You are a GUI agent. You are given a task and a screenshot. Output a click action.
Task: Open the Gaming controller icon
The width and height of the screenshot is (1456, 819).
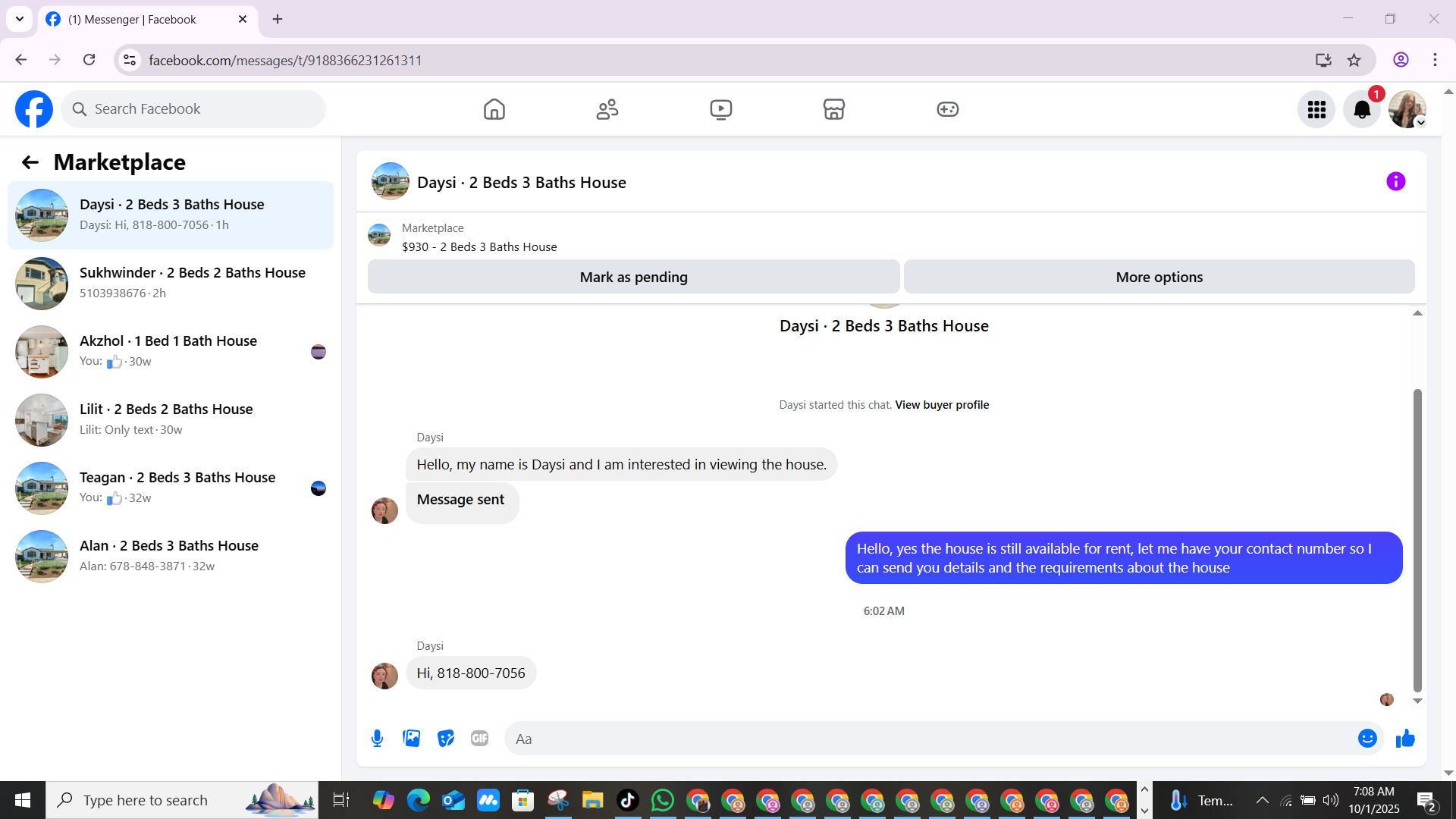tap(948, 109)
